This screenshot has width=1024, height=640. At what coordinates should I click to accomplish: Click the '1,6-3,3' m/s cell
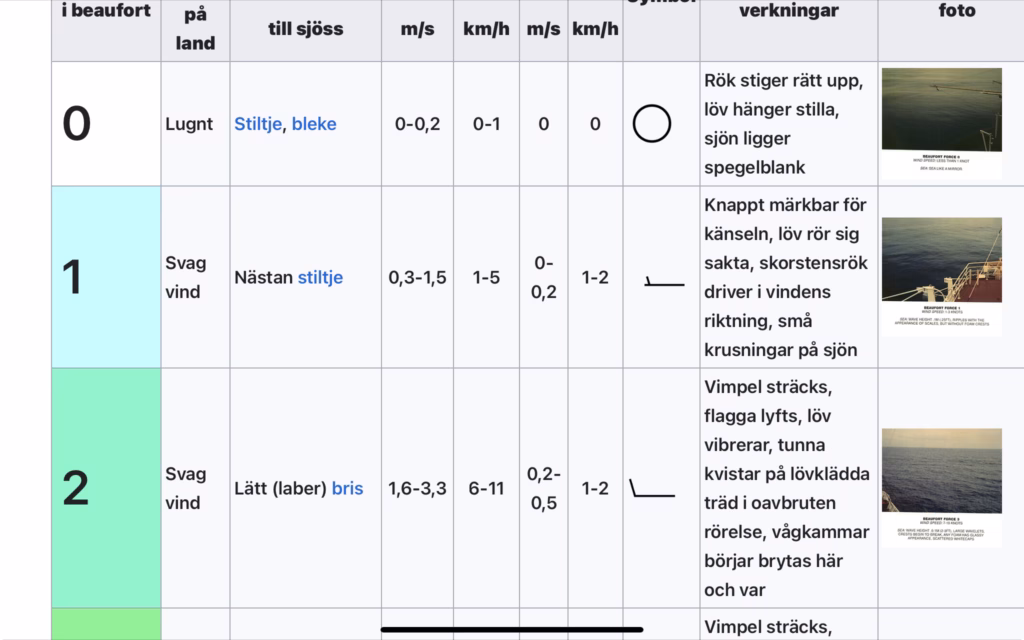pos(417,488)
